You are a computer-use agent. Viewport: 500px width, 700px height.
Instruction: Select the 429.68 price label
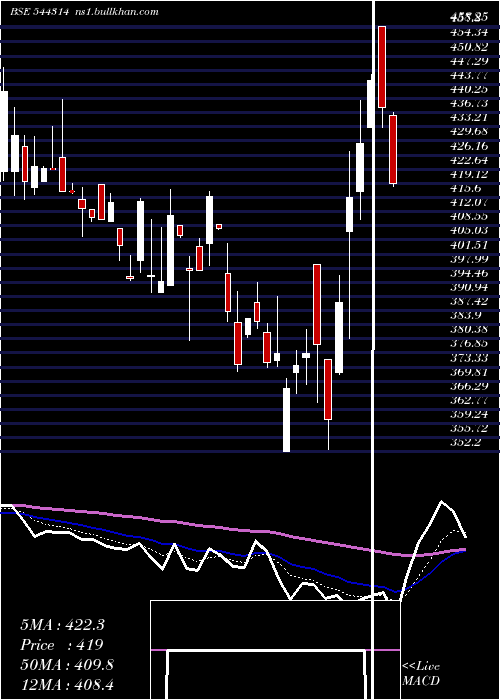(468, 132)
